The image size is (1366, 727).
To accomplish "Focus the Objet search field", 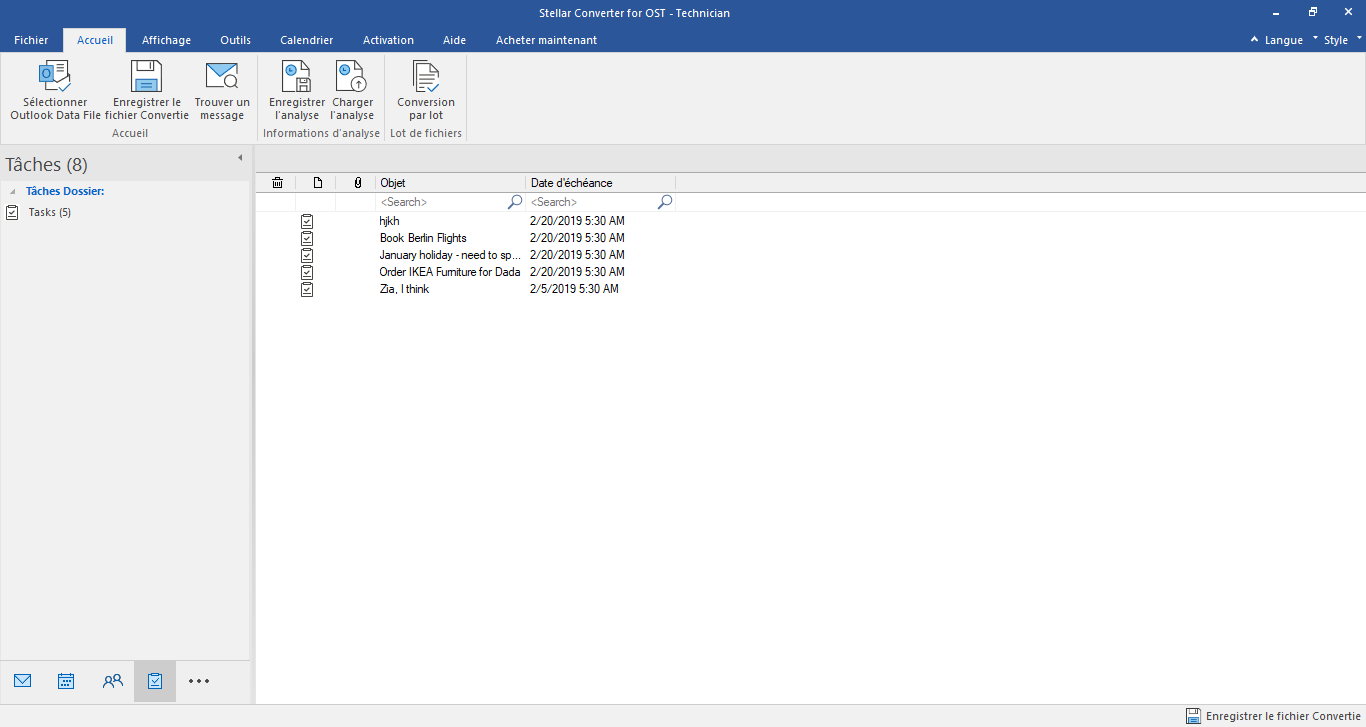I will [x=441, y=202].
